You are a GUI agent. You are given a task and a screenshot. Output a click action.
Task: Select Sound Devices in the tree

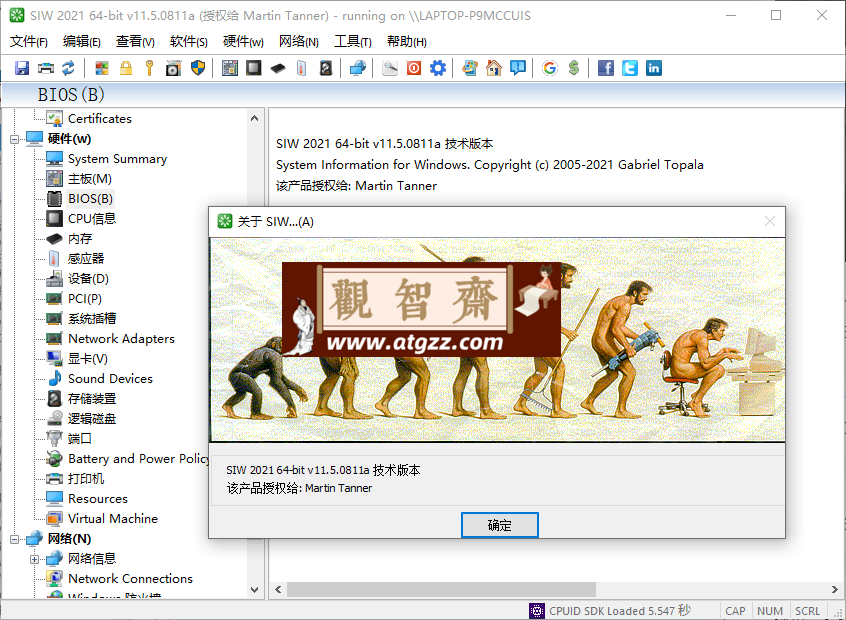[110, 378]
